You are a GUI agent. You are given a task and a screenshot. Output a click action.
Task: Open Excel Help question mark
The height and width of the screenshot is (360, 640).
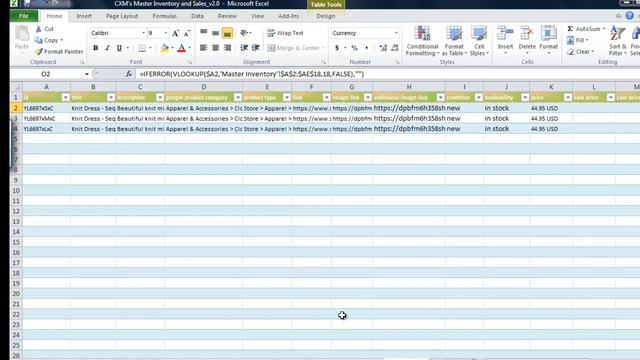[630, 16]
